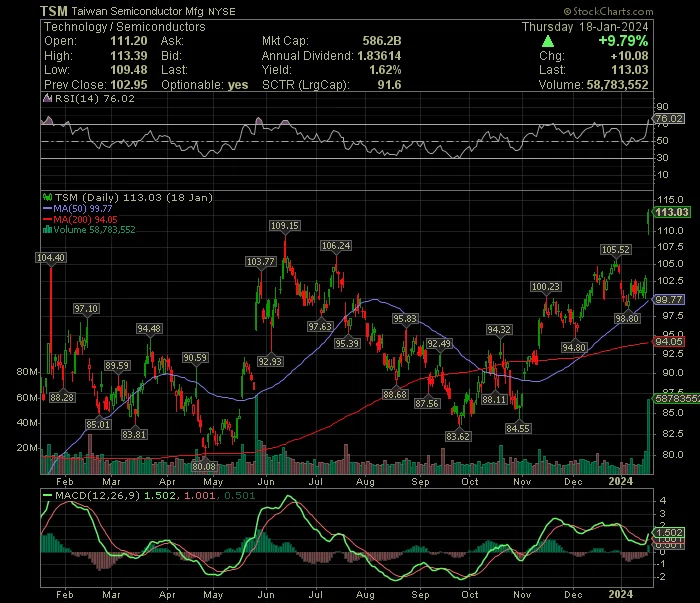Image resolution: width=700 pixels, height=603 pixels.
Task: Click the 103.77 price label
Action: [x=261, y=261]
